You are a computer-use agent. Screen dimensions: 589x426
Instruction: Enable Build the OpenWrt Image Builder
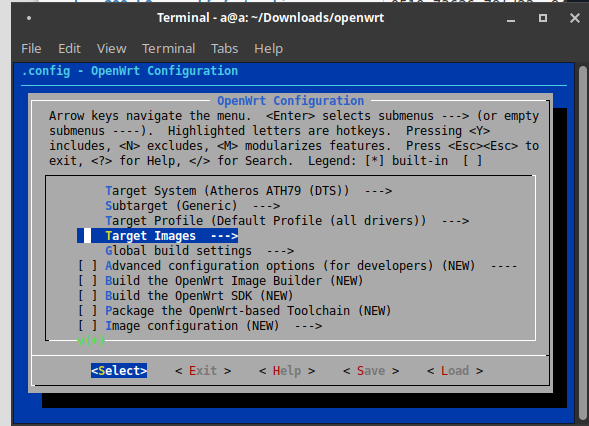click(x=87, y=281)
